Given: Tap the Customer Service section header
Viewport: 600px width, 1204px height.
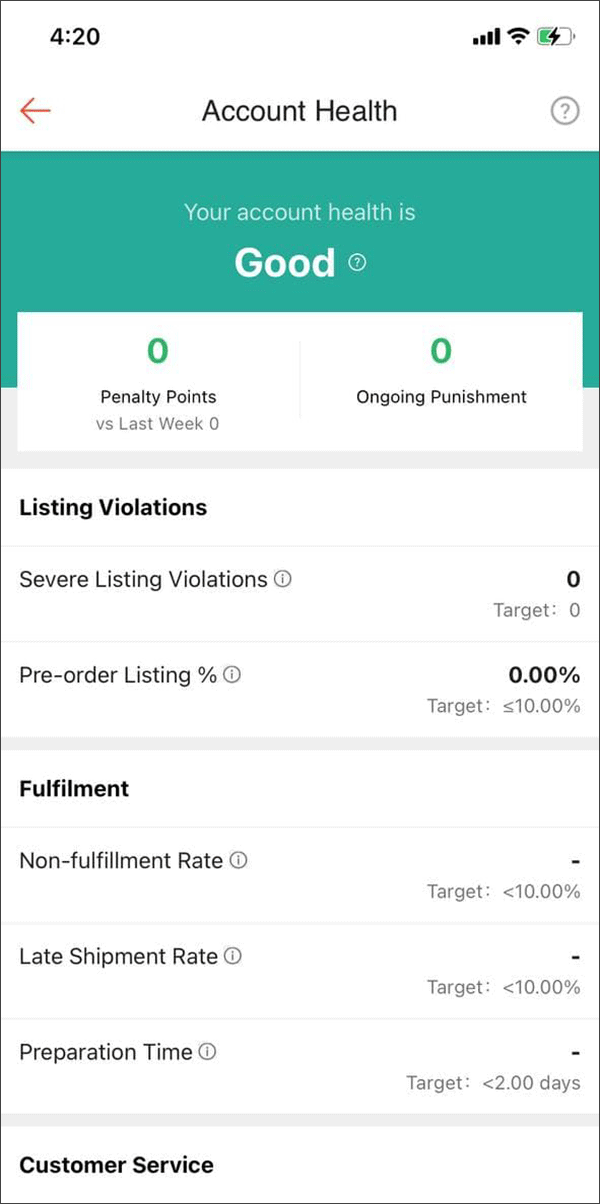Looking at the screenshot, I should click(x=115, y=1164).
